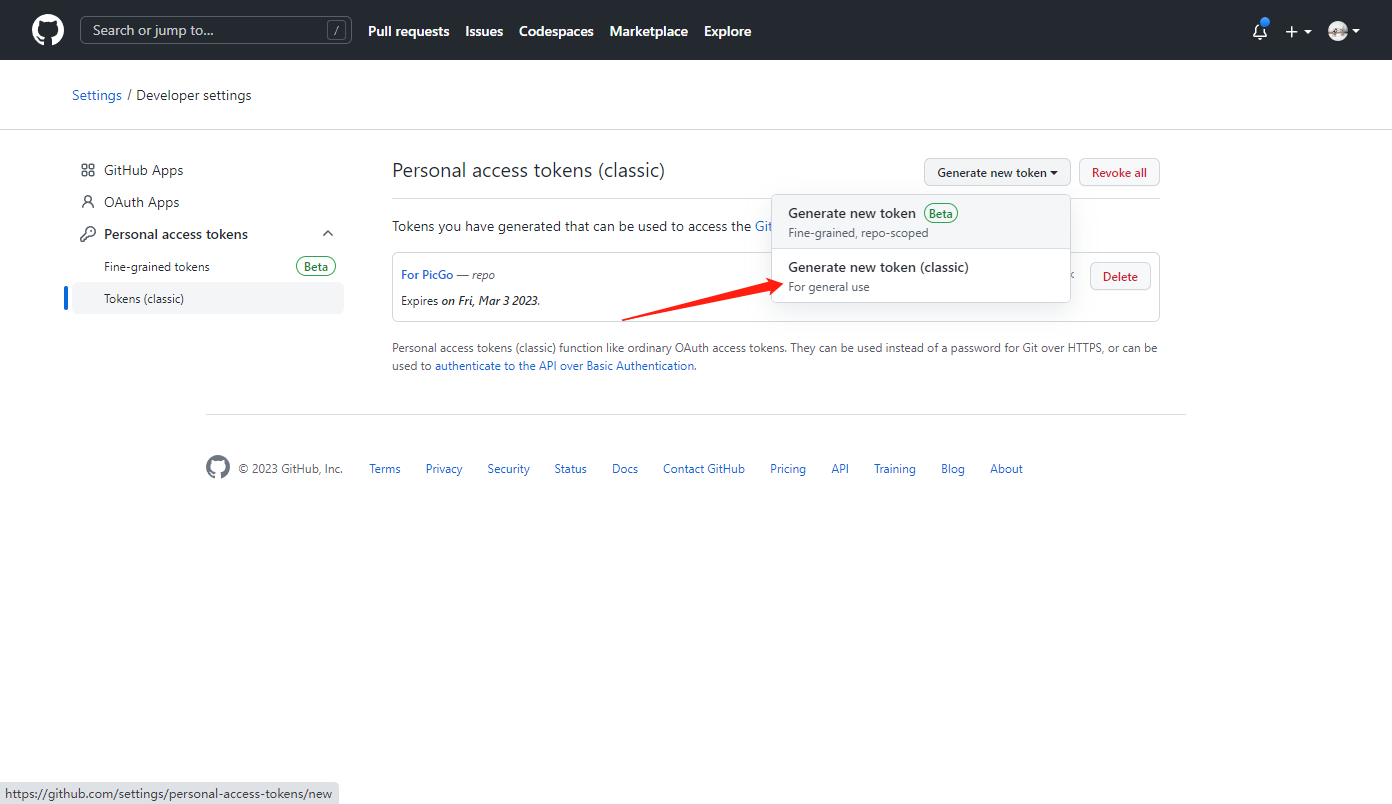
Task: Click the Expires on Fri, Mar 3 2023 text
Action: click(471, 300)
